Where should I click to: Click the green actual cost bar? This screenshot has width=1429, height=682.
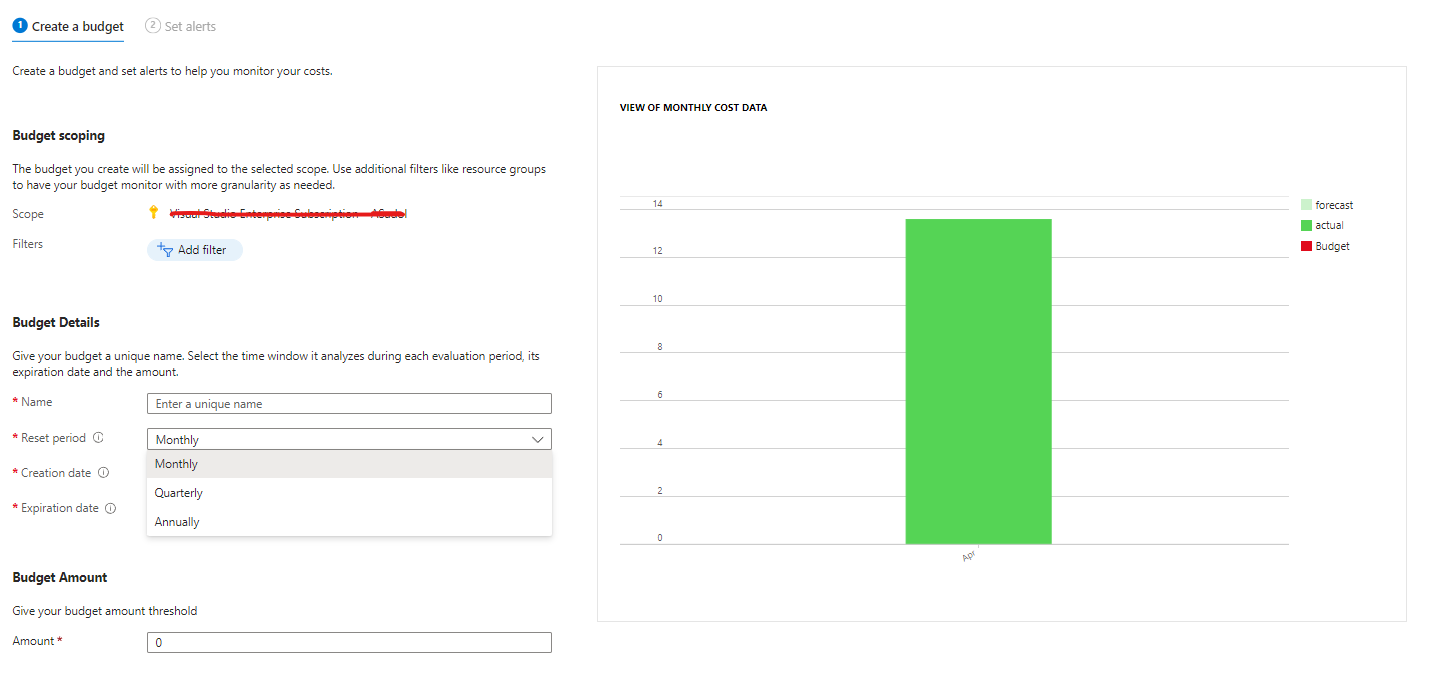tap(978, 381)
